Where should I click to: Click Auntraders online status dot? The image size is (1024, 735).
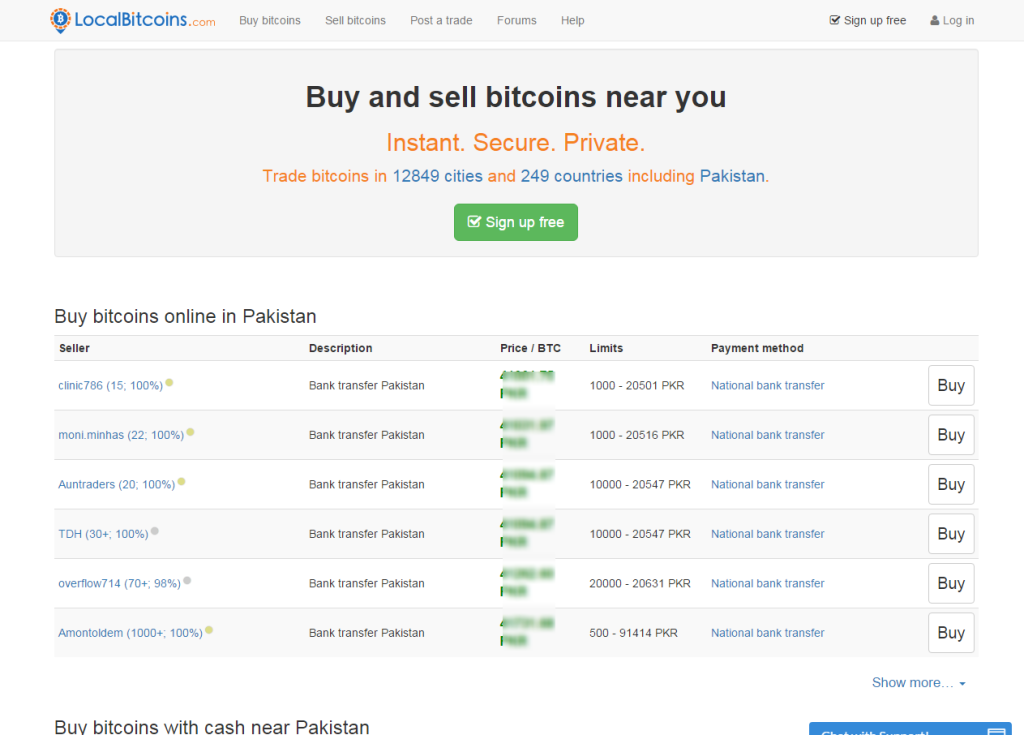point(182,482)
